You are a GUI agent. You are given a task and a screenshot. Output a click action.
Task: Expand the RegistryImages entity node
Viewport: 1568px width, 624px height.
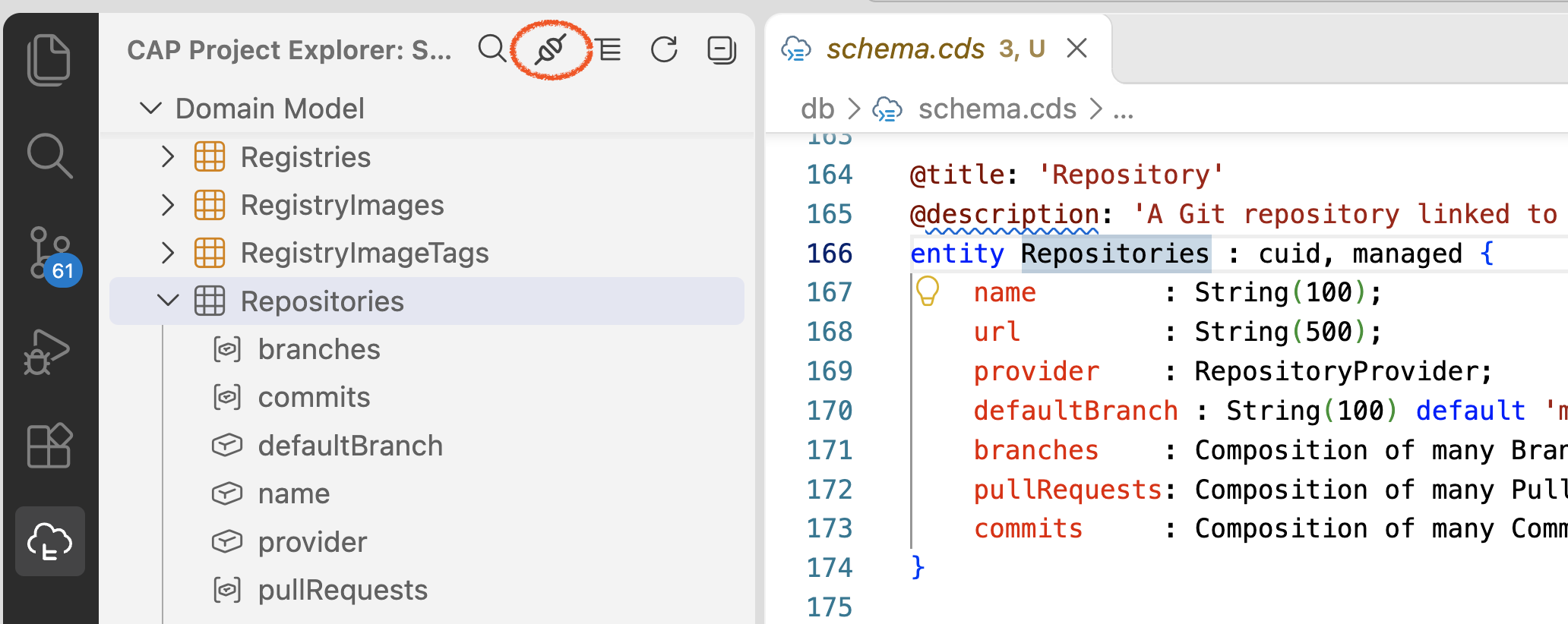pyautogui.click(x=168, y=205)
